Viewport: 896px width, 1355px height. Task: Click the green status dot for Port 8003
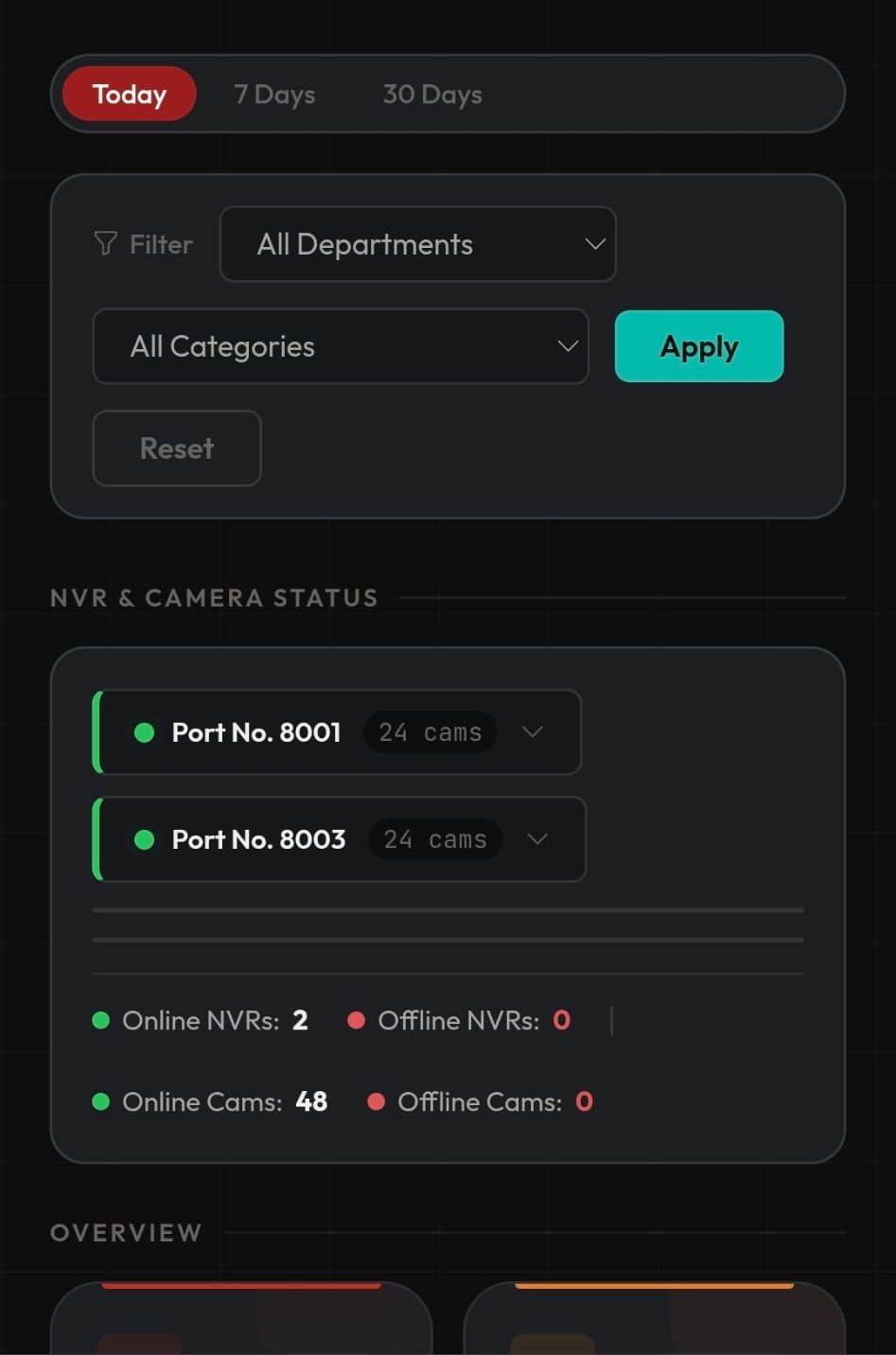click(x=145, y=839)
